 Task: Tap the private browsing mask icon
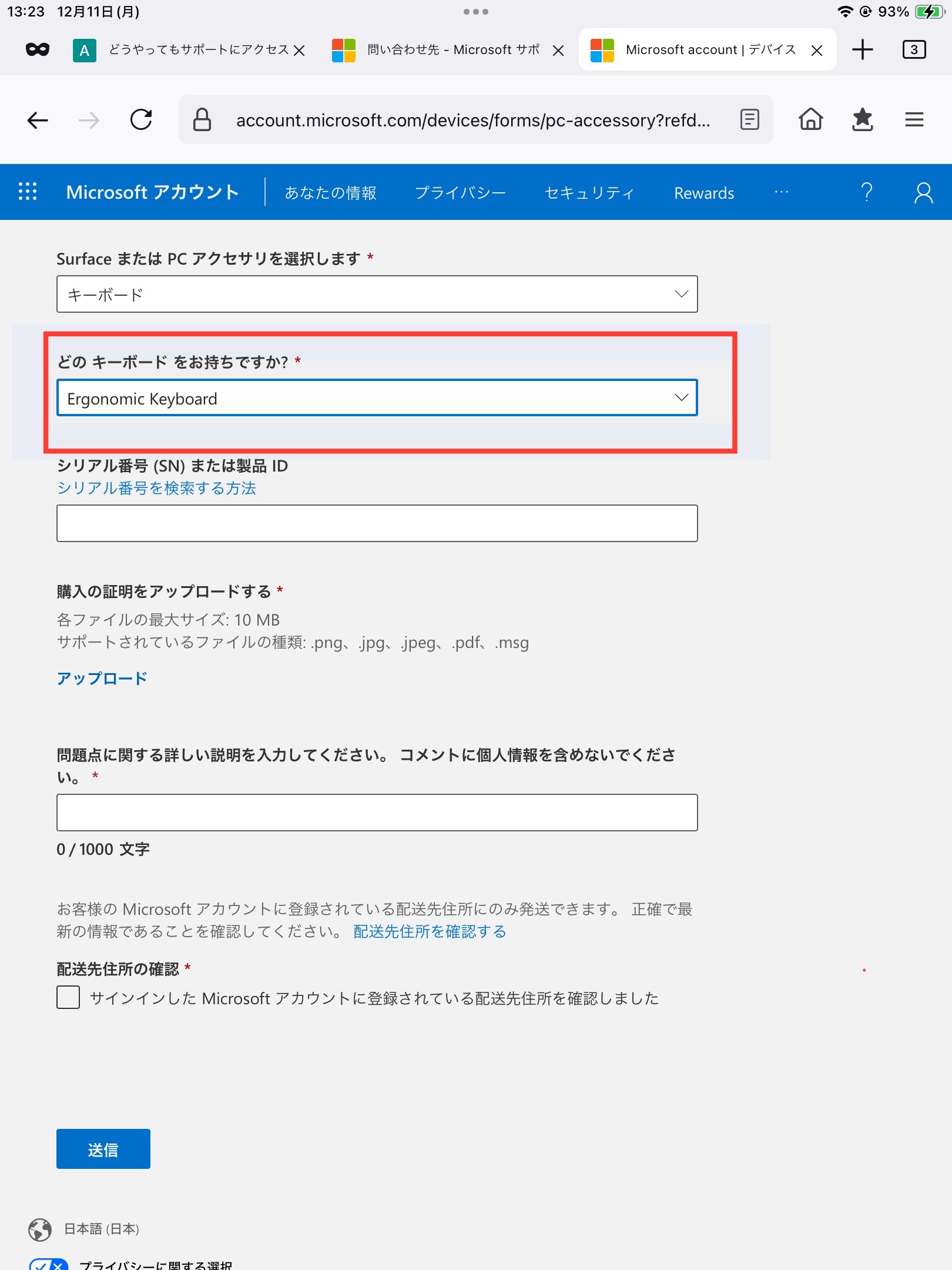click(38, 50)
